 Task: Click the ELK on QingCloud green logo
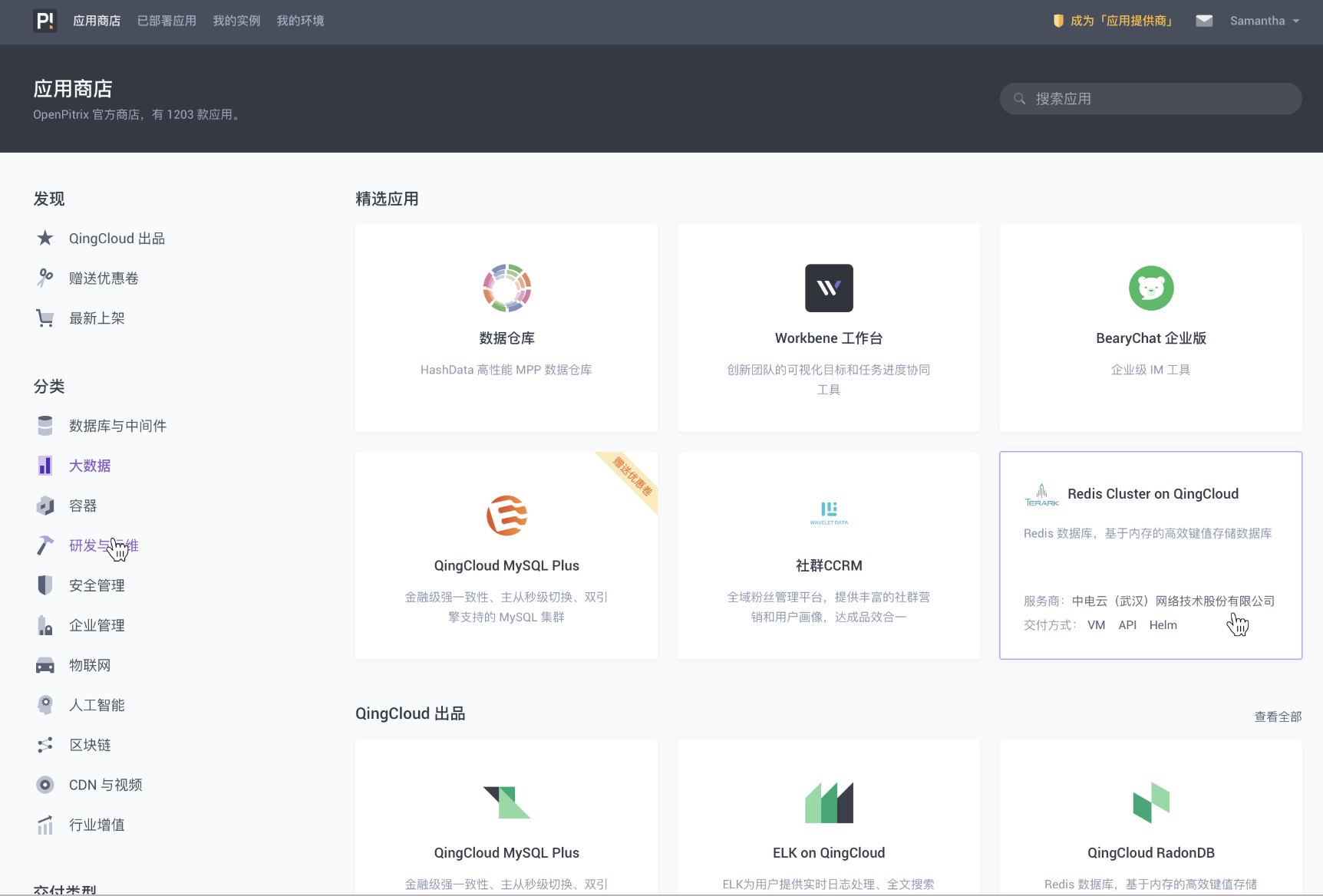click(829, 802)
